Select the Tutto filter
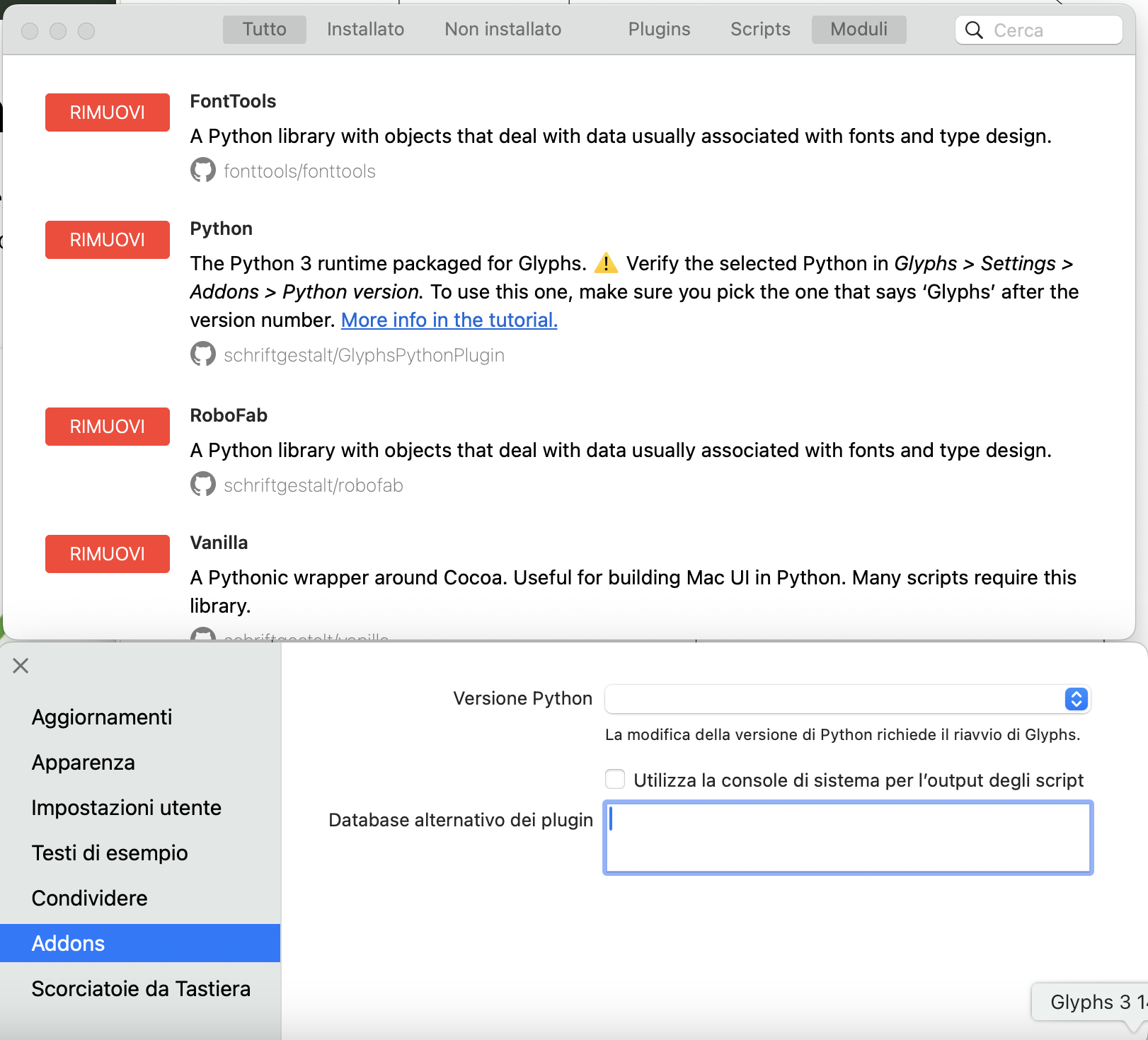The image size is (1148, 1040). (264, 30)
